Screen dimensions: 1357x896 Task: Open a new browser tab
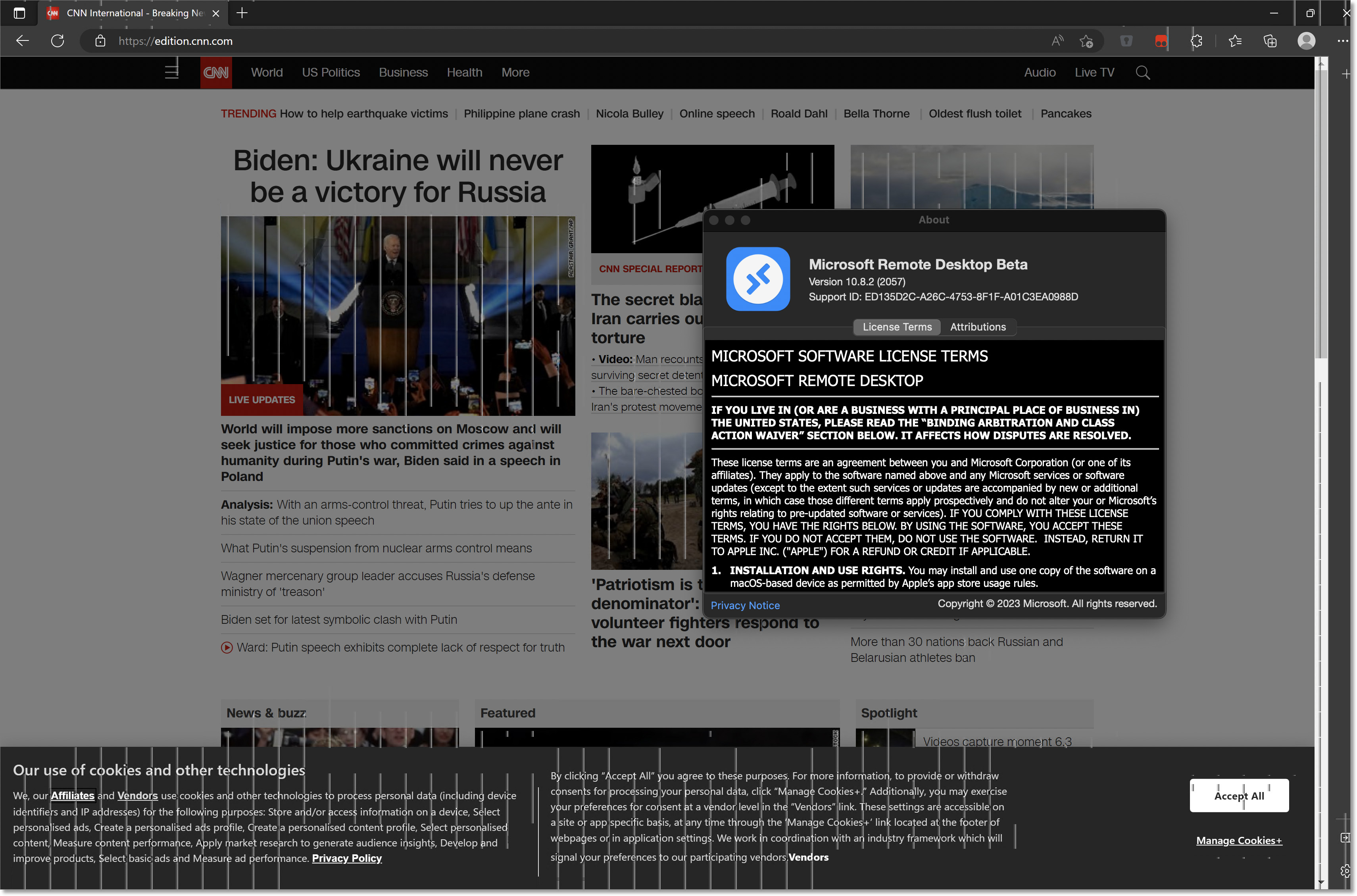tap(242, 13)
